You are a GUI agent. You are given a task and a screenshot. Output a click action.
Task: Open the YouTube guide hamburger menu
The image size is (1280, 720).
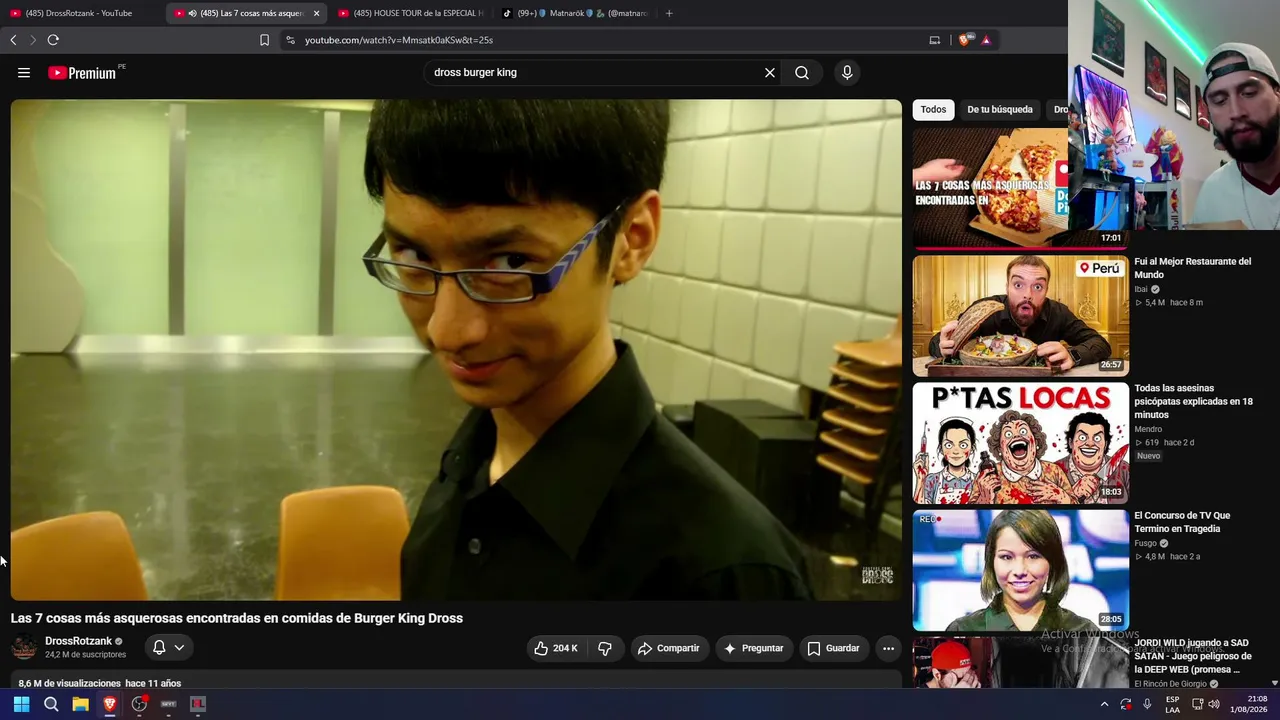pos(24,72)
